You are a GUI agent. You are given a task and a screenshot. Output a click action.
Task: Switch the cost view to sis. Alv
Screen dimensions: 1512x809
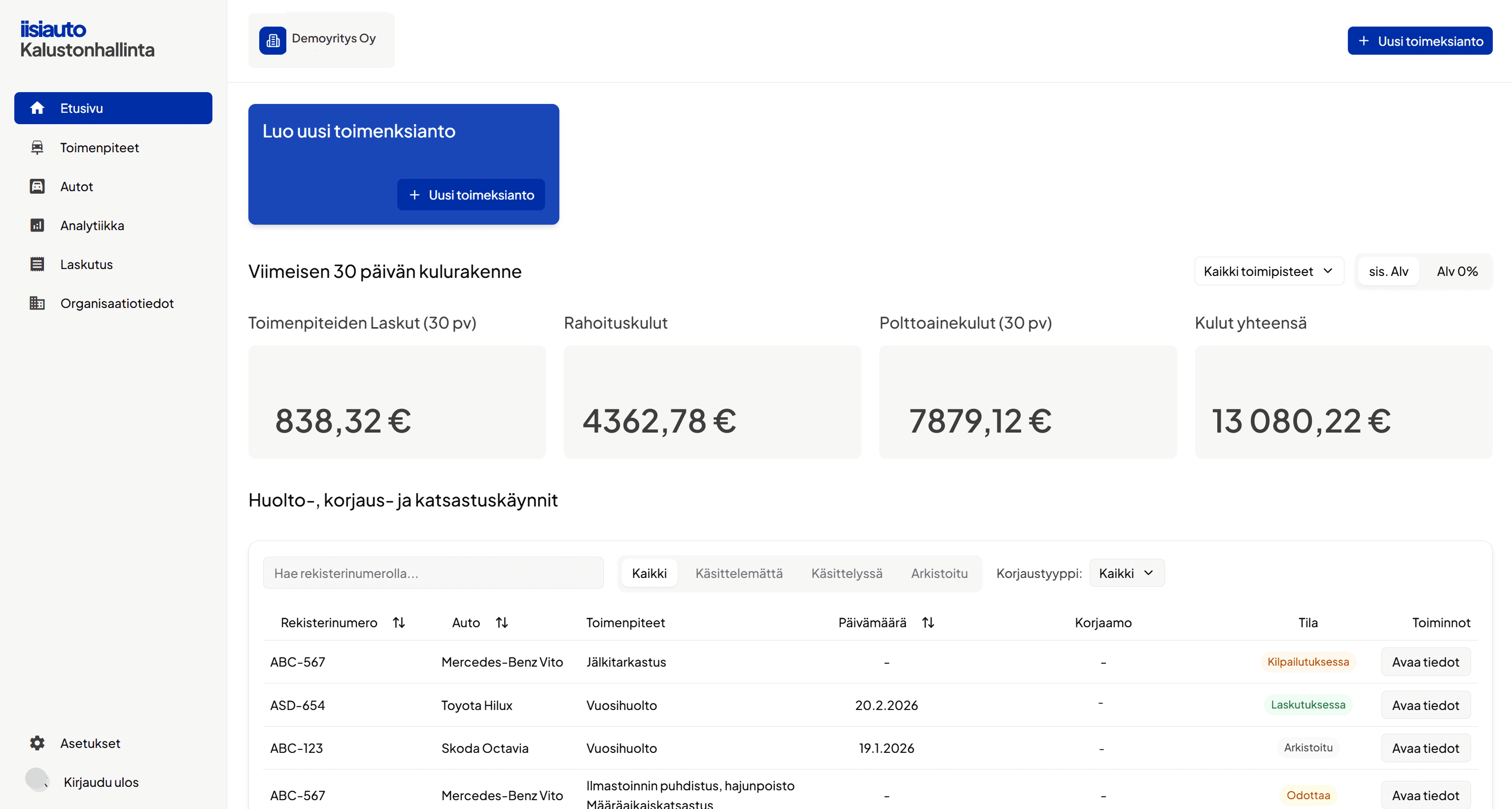1388,271
